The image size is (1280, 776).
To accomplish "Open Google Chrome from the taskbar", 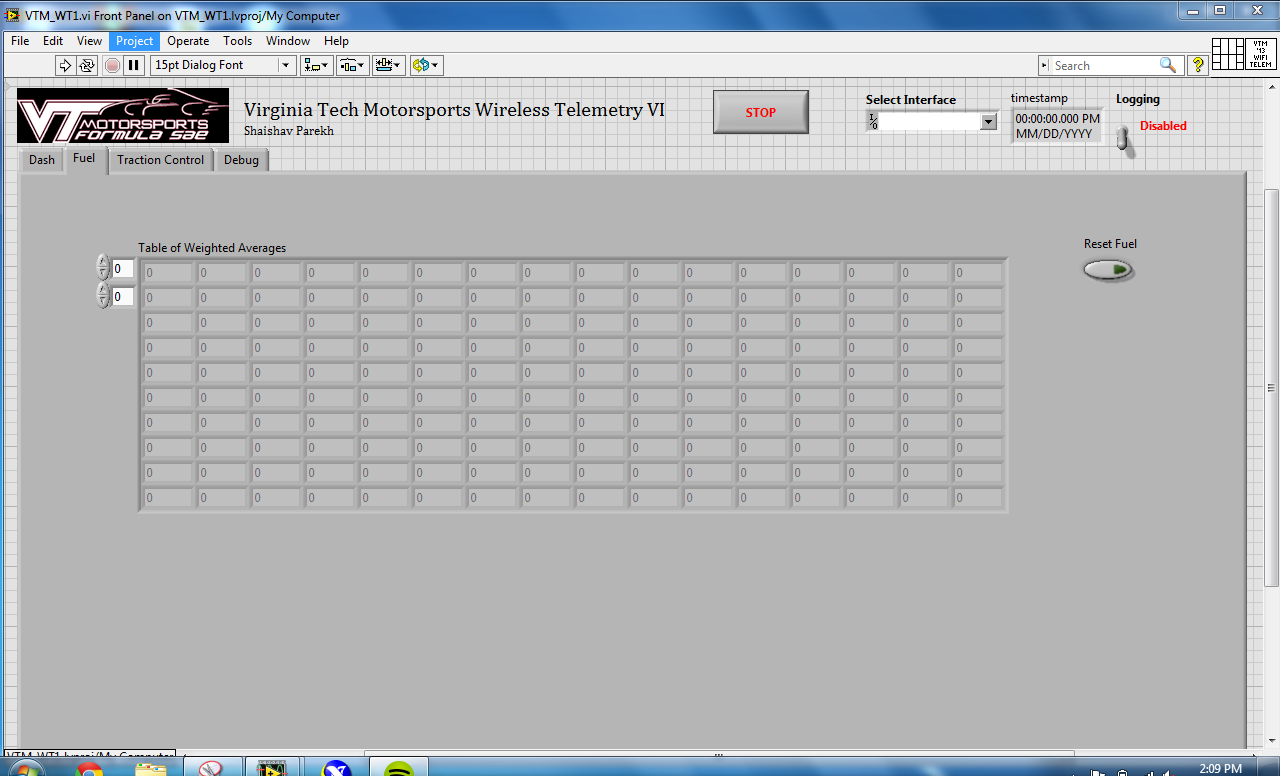I will [x=89, y=770].
